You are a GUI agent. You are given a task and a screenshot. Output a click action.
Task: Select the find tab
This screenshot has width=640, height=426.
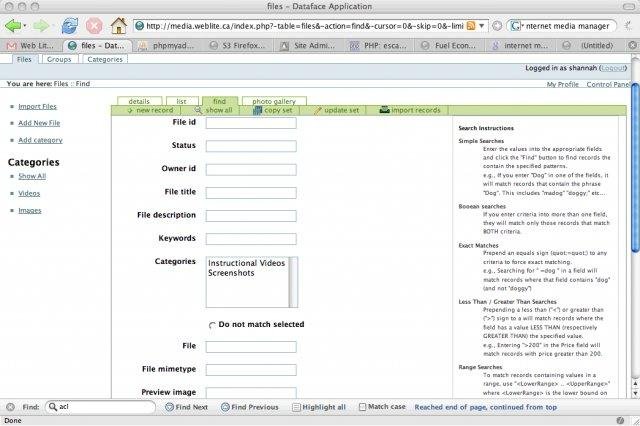220,101
